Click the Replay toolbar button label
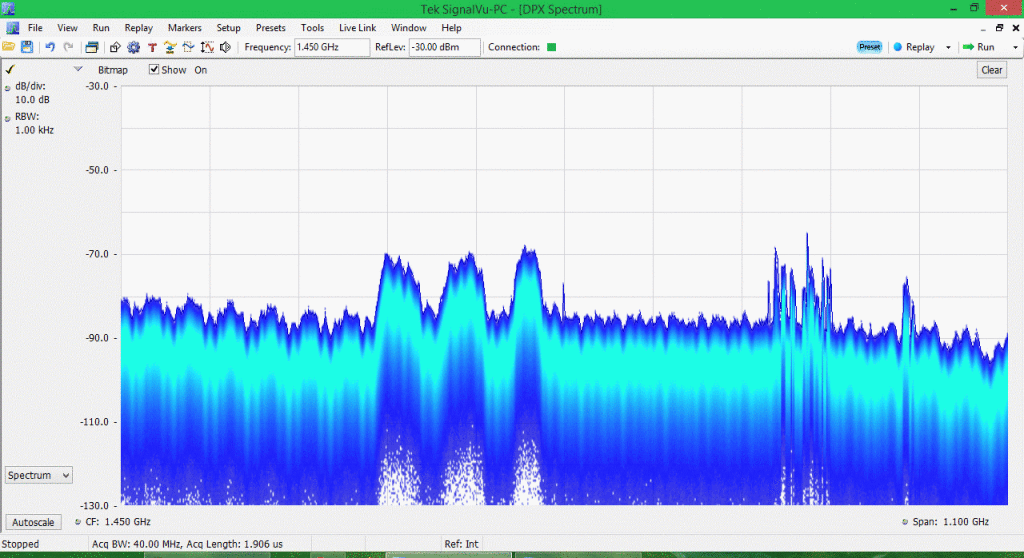Viewport: 1024px width, 558px height. coord(920,47)
